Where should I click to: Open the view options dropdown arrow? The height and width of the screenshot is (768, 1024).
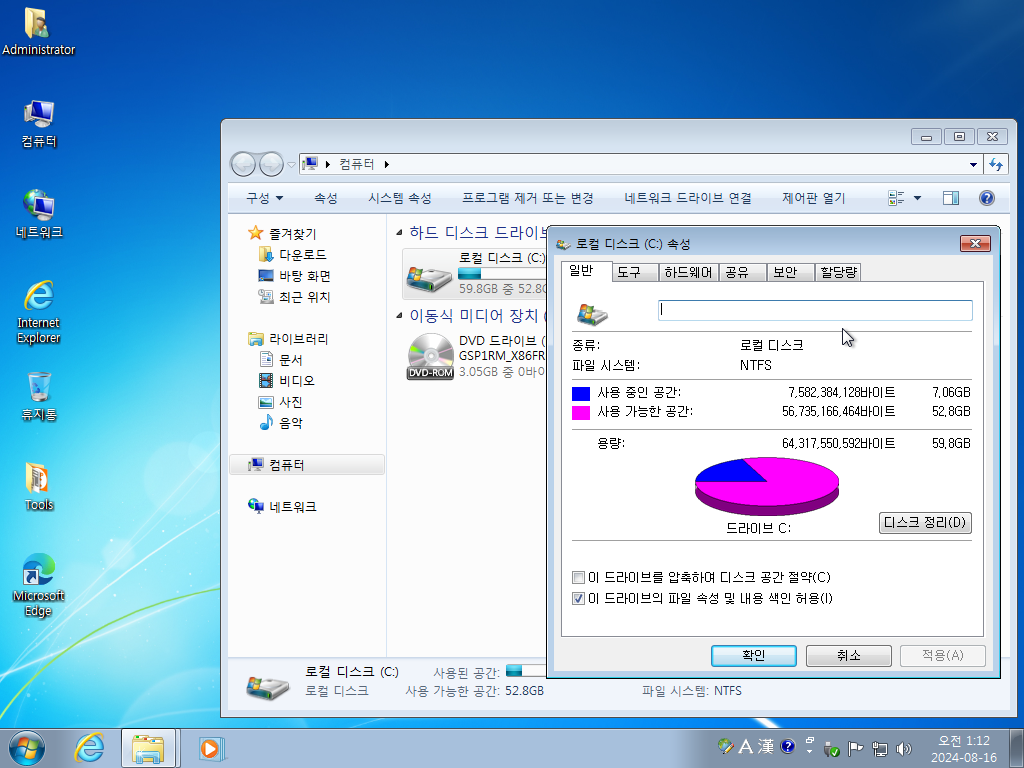click(917, 198)
